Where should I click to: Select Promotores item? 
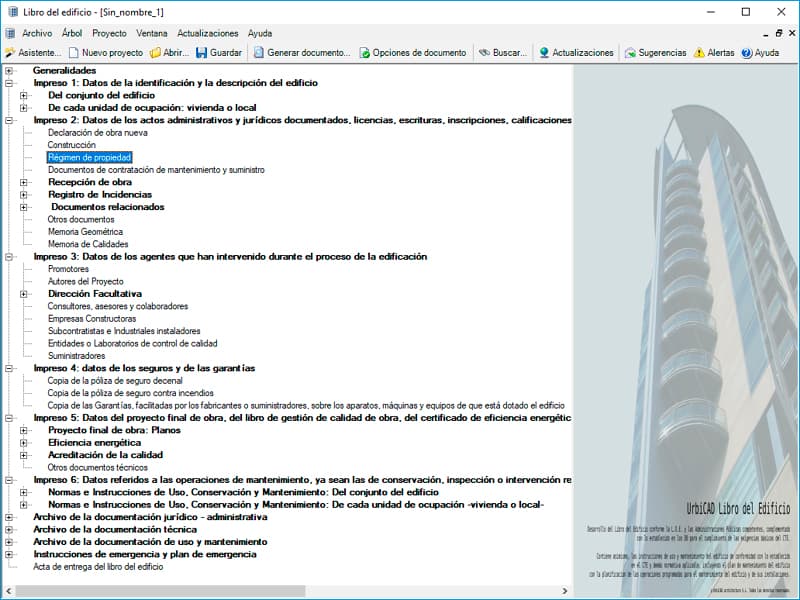(68, 269)
